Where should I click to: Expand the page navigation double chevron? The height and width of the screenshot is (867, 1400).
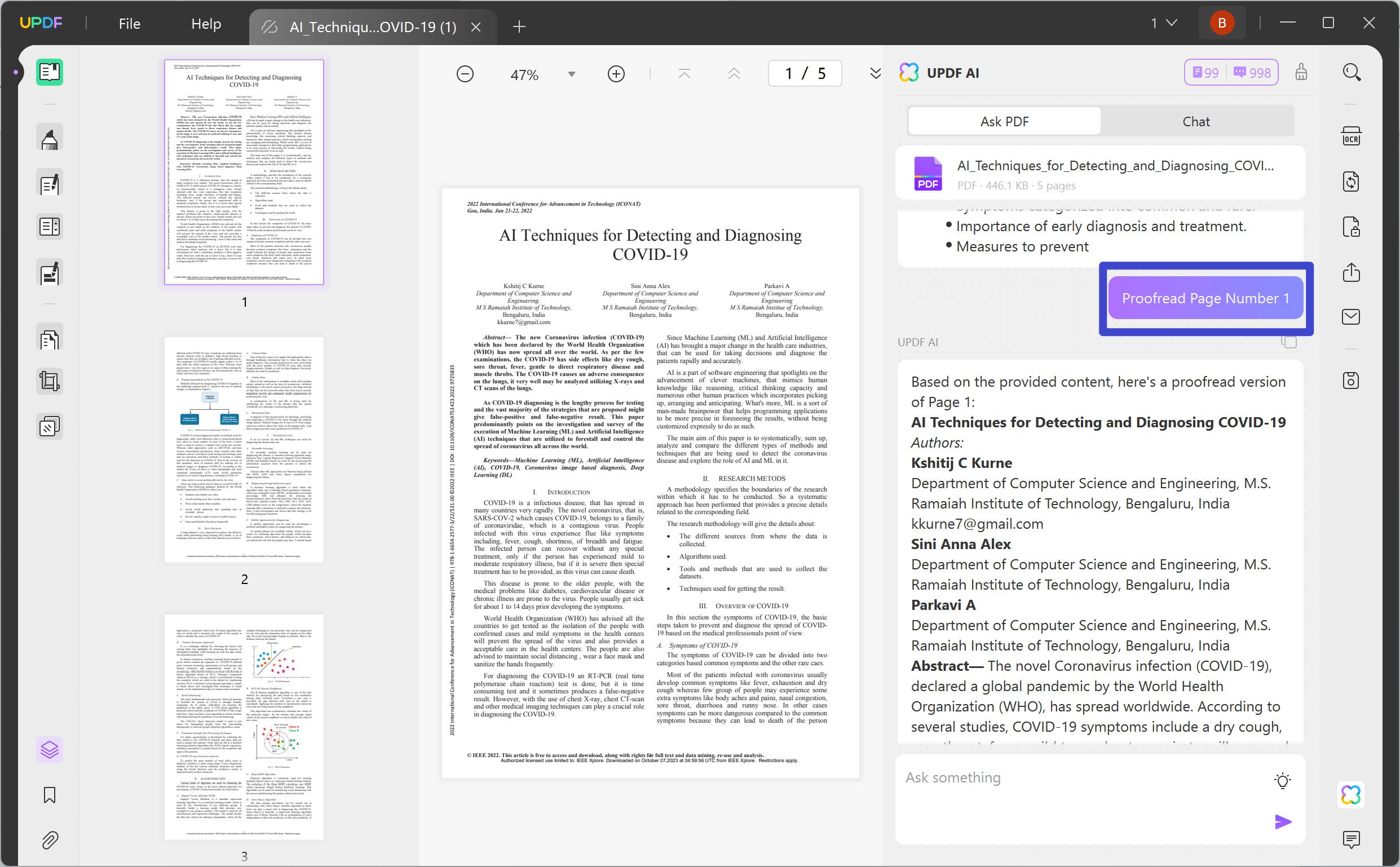point(875,73)
